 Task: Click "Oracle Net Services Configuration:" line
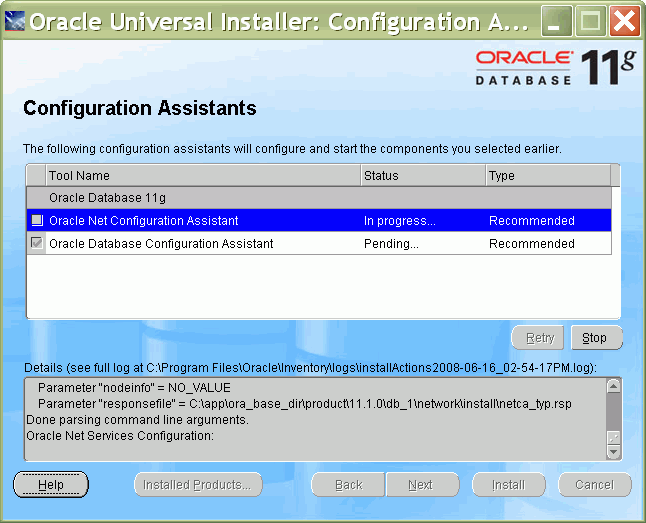[x=120, y=436]
